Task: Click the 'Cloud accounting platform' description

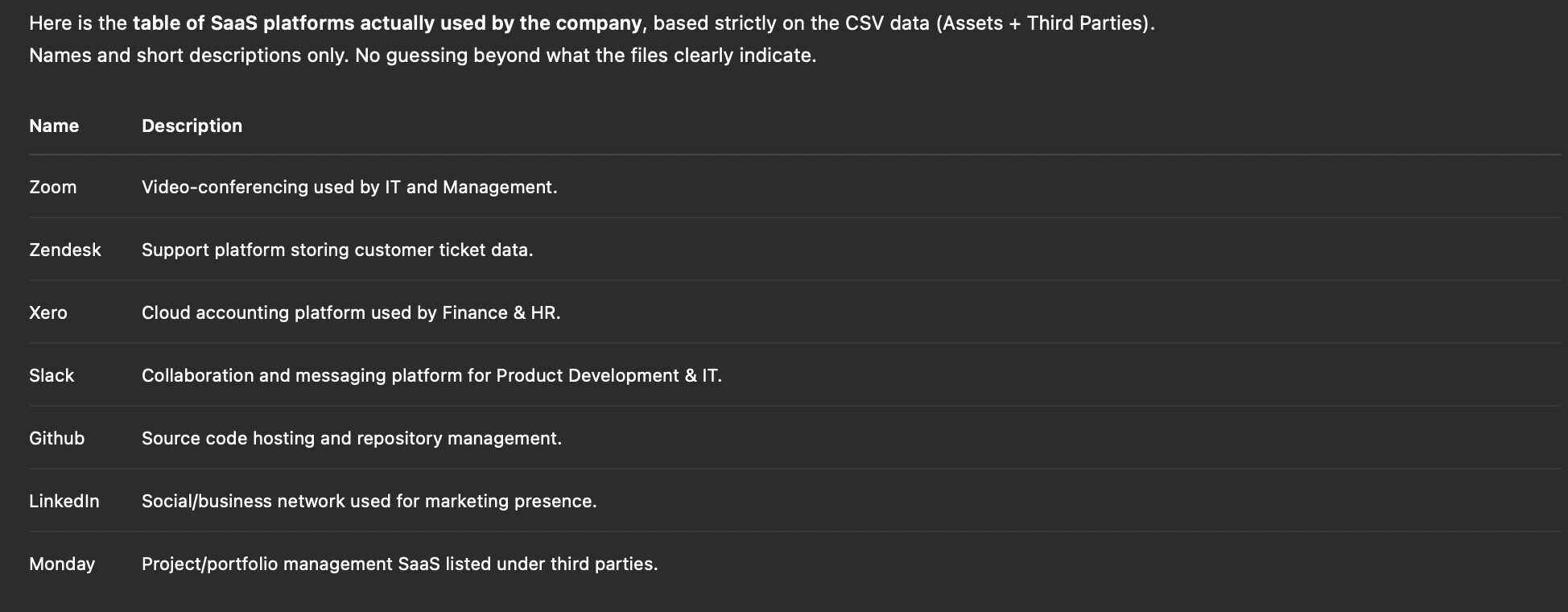Action: tap(351, 312)
